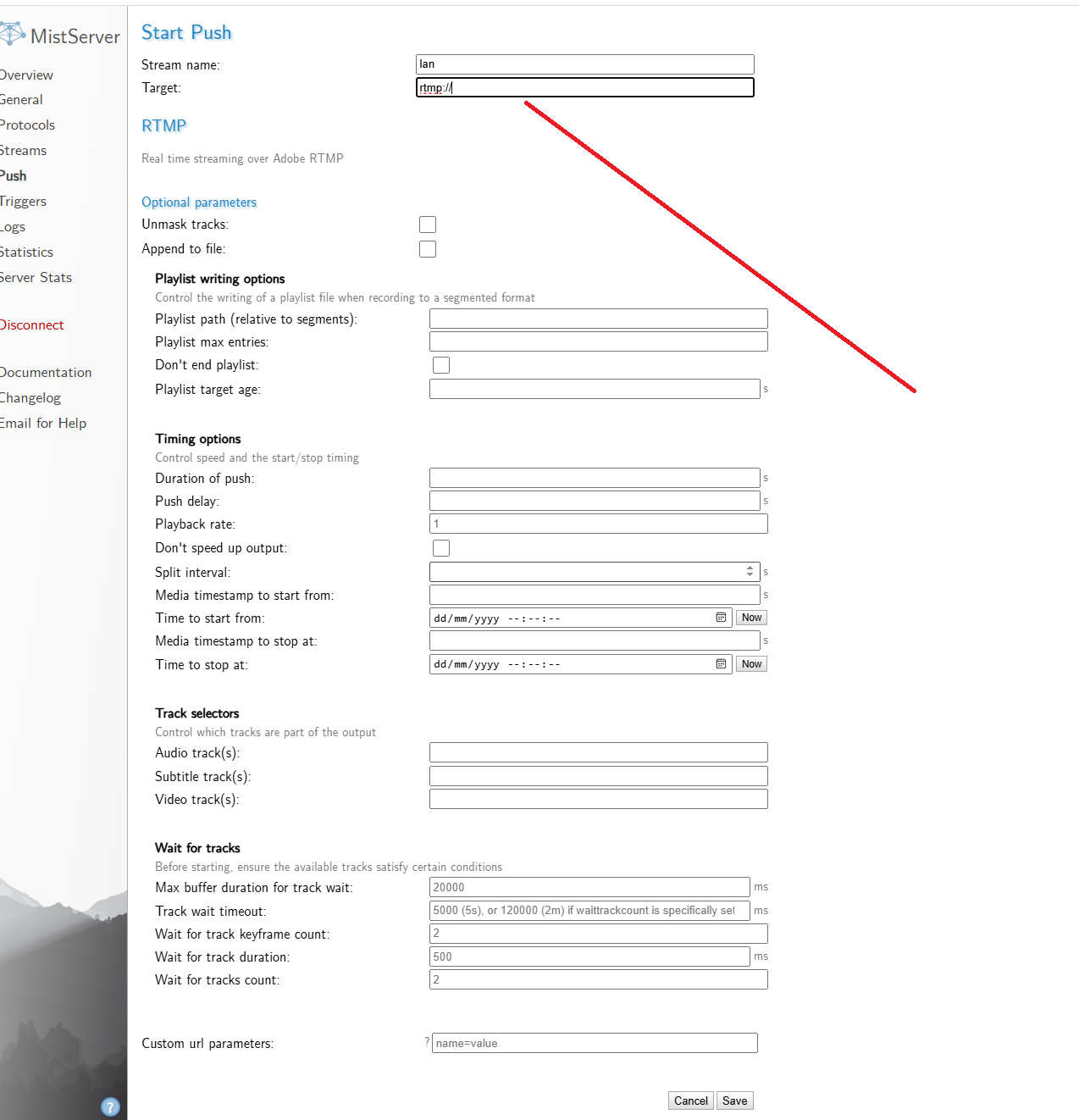The image size is (1079, 1120).
Task: Open calendar picker for Time to stop at
Action: click(x=721, y=664)
